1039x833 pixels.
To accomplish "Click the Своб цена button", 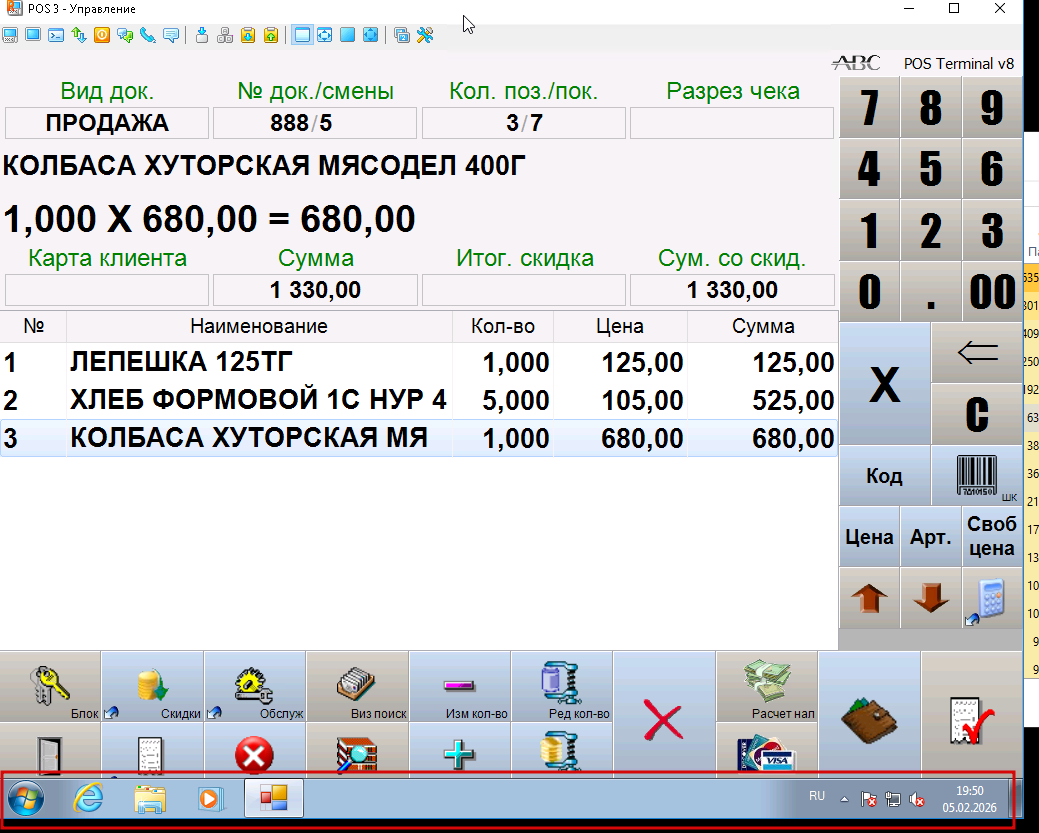I will (x=992, y=536).
